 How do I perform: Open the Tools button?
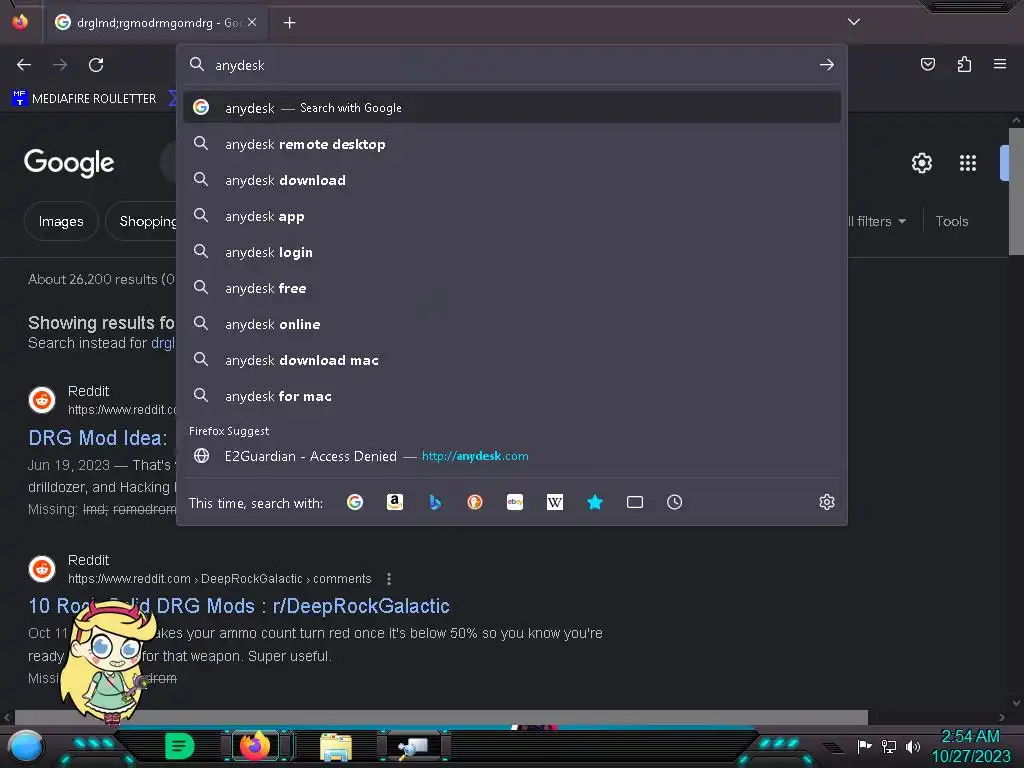click(952, 221)
